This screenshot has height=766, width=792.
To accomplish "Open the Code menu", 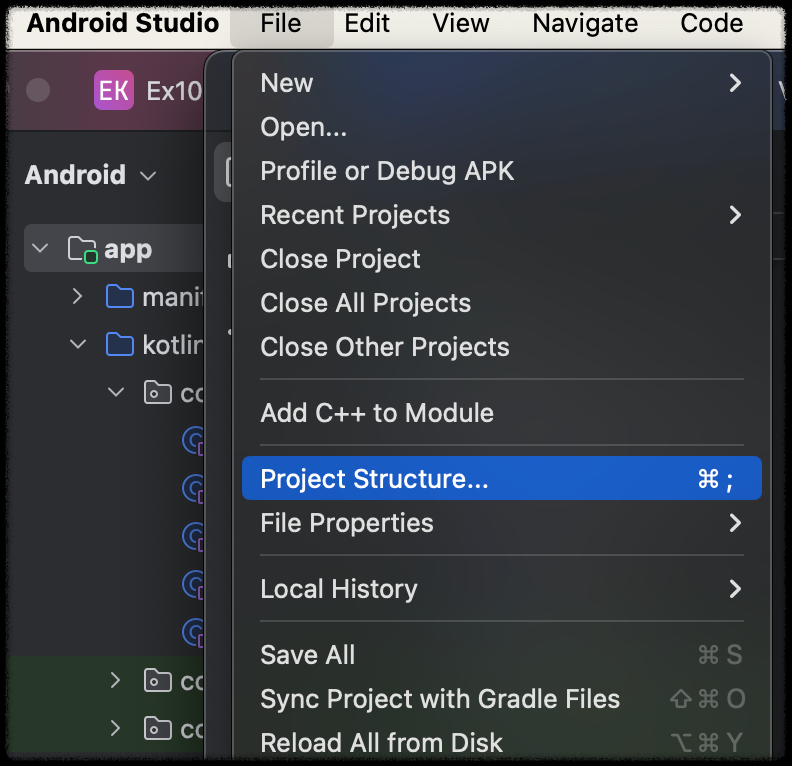I will pos(711,23).
